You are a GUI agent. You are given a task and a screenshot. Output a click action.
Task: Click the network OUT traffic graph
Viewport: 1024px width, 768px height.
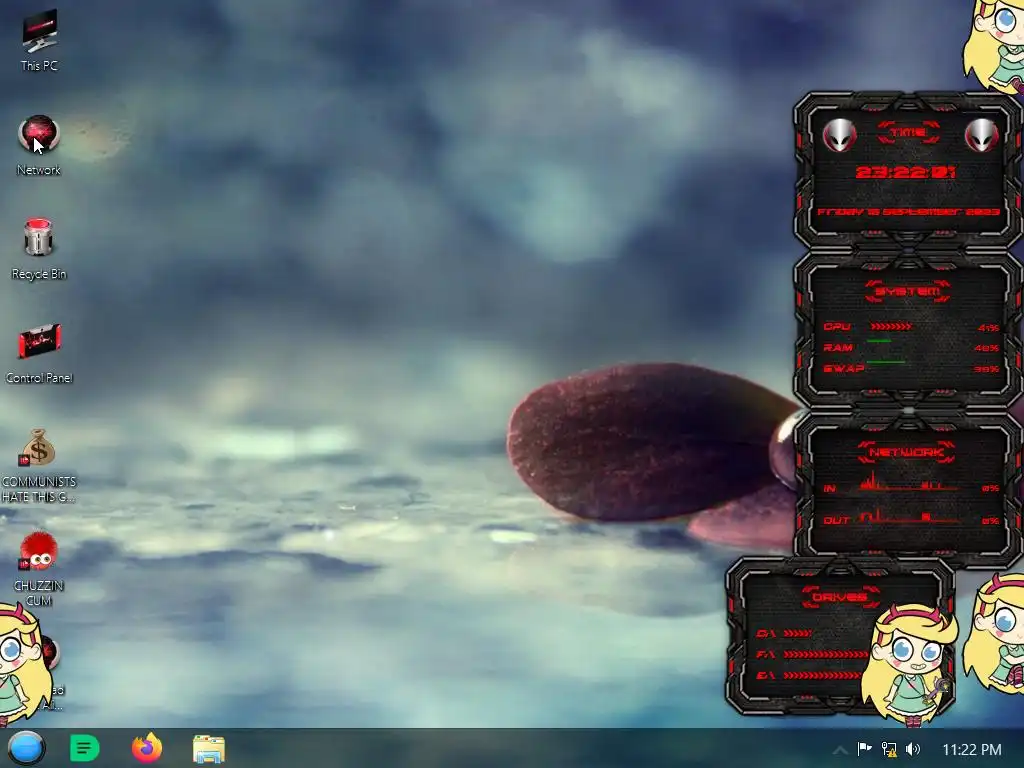909,517
